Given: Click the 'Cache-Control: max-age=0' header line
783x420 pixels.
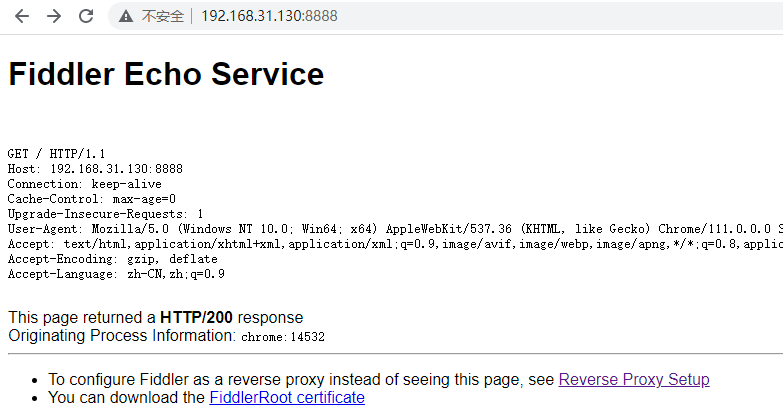Looking at the screenshot, I should [x=91, y=199].
